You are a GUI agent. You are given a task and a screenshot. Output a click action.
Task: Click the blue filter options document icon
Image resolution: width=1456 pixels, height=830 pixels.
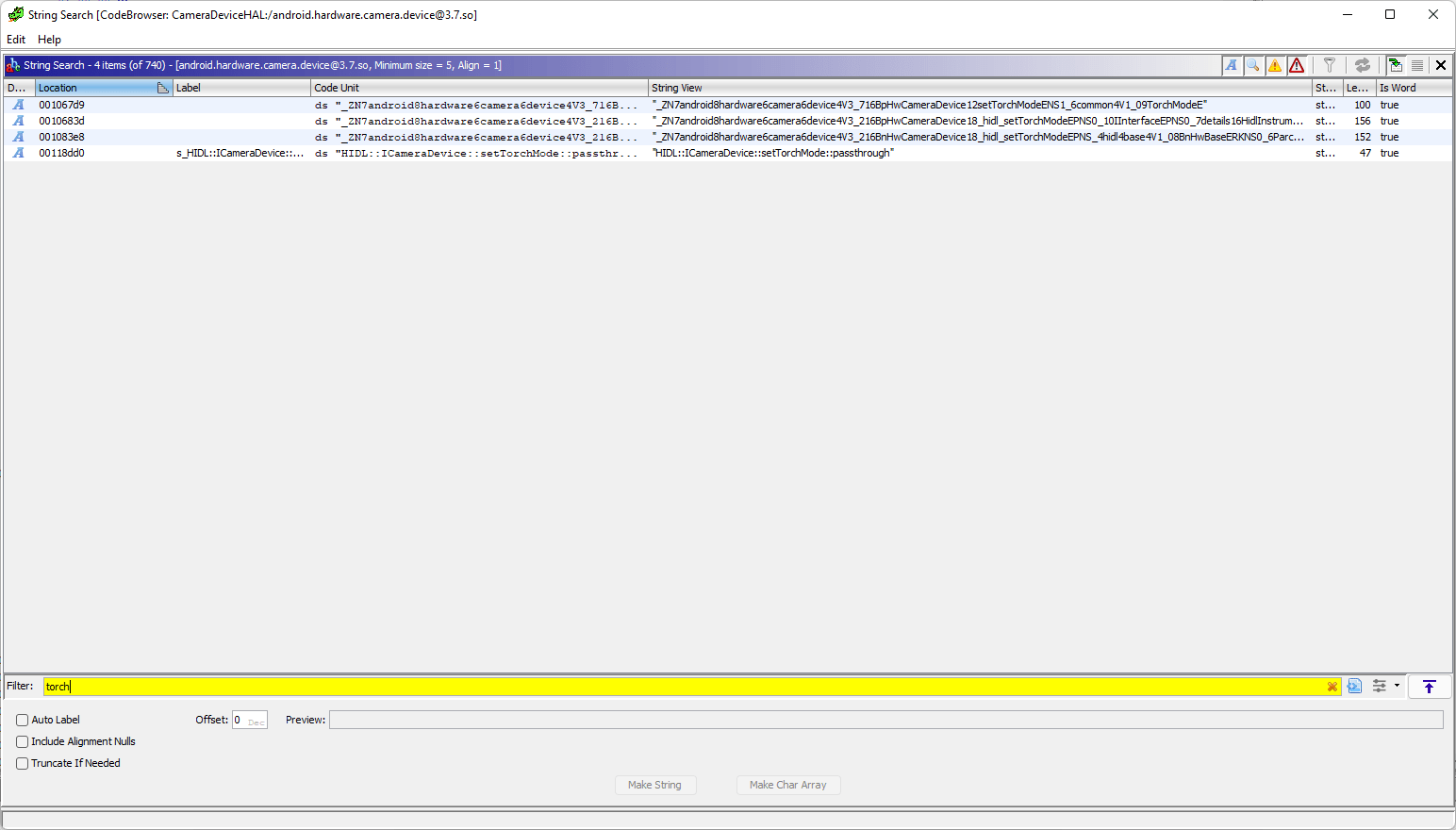point(1355,687)
